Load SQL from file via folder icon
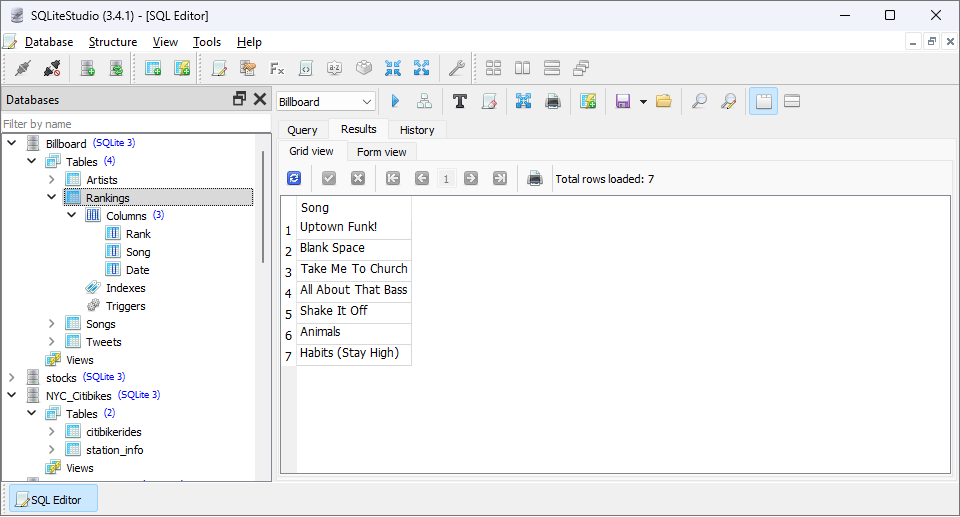Image resolution: width=960 pixels, height=517 pixels. pyautogui.click(x=664, y=101)
